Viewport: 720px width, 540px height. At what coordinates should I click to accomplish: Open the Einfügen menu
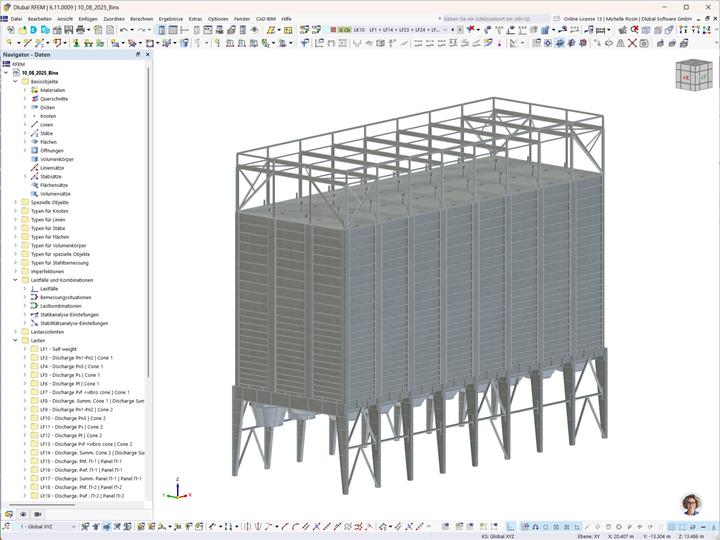click(x=88, y=19)
